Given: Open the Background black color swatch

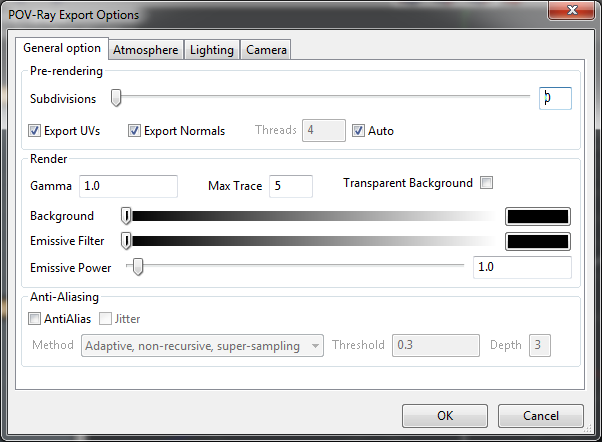Looking at the screenshot, I should click(x=538, y=217).
